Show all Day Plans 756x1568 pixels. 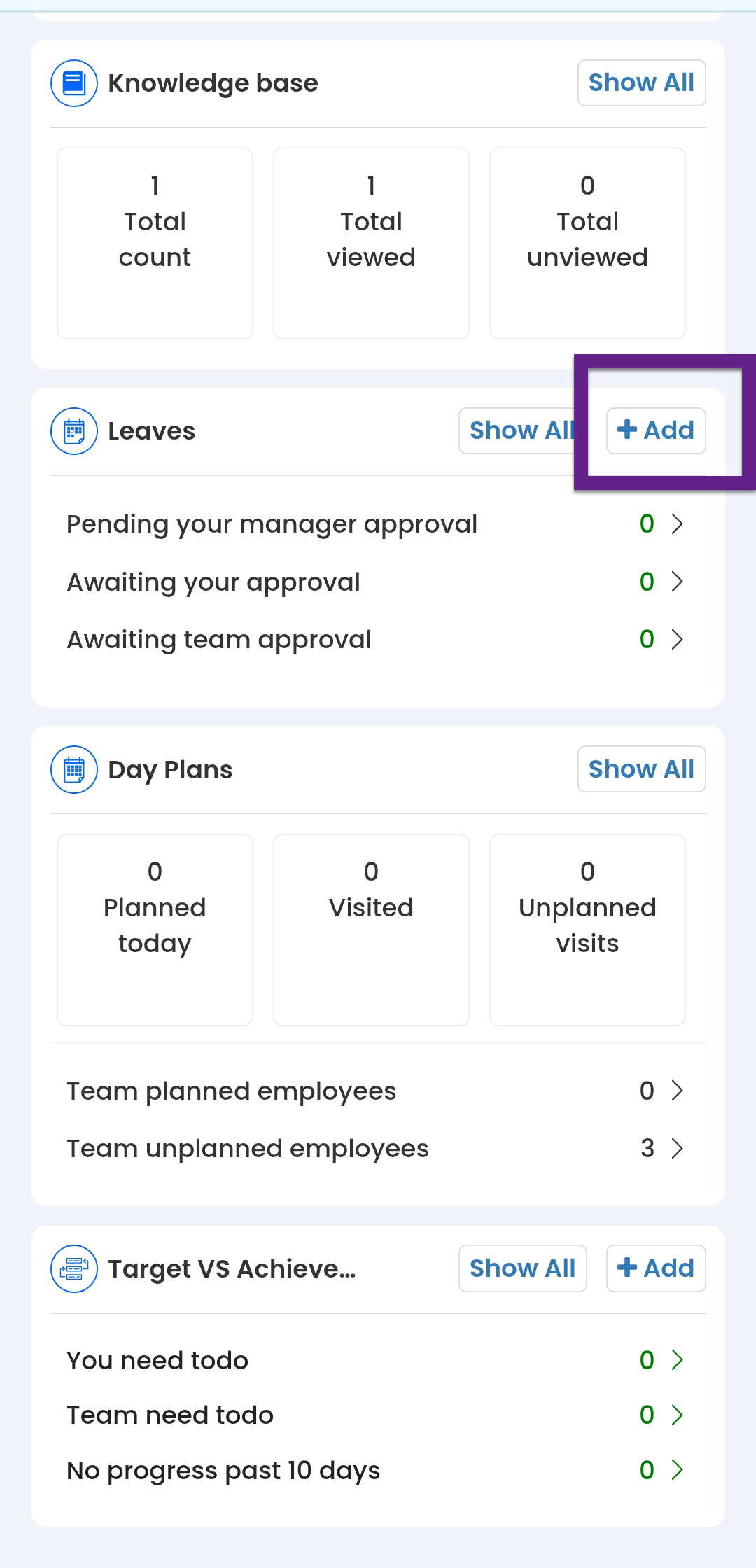coord(641,769)
